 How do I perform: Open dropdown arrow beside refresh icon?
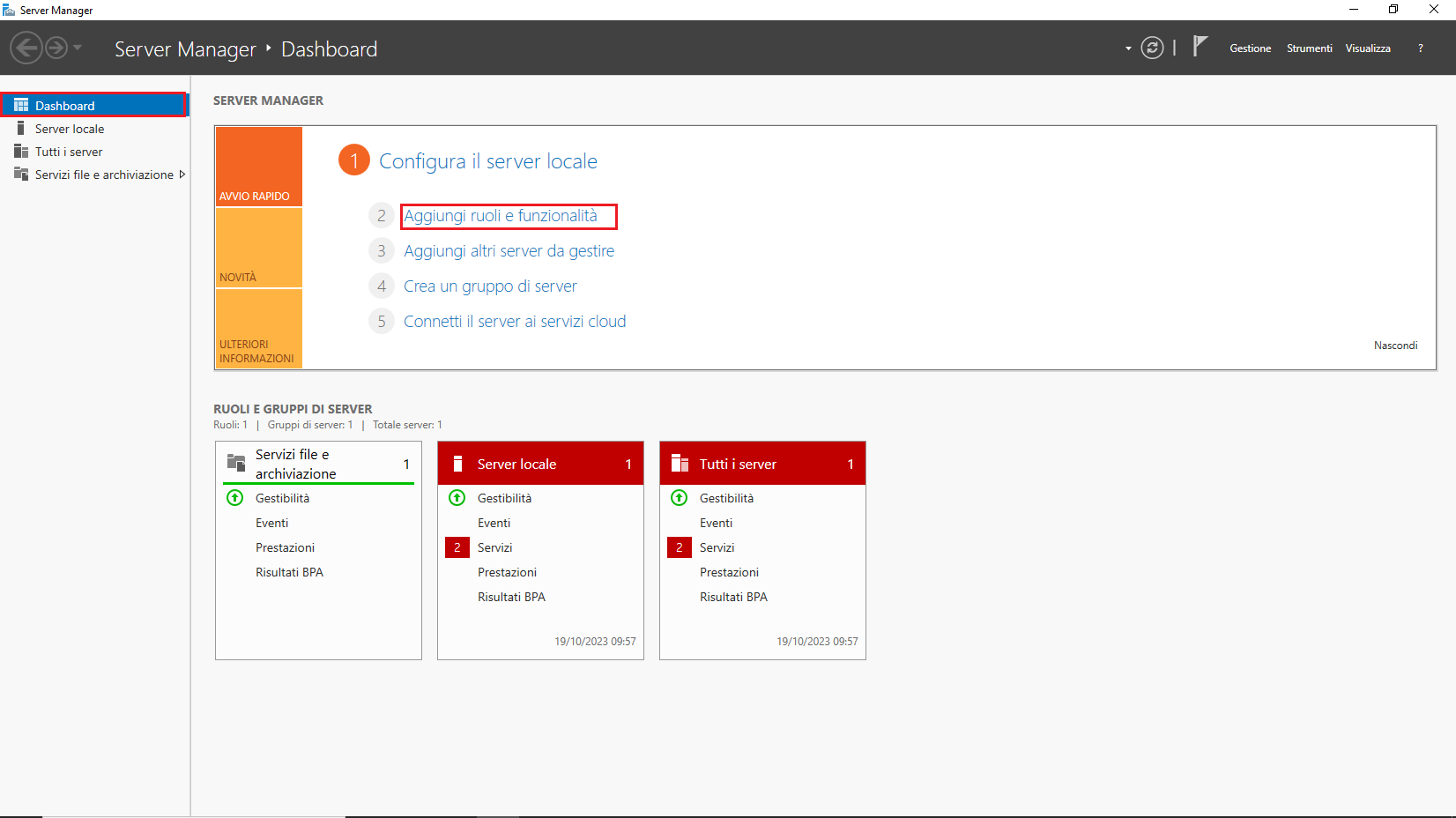[1128, 48]
